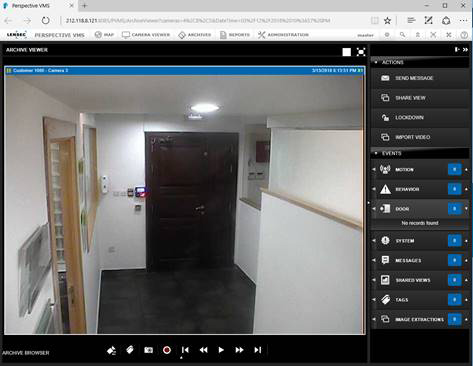The image size is (473, 366).
Task: Expand the Messages events list
Action: [466, 260]
